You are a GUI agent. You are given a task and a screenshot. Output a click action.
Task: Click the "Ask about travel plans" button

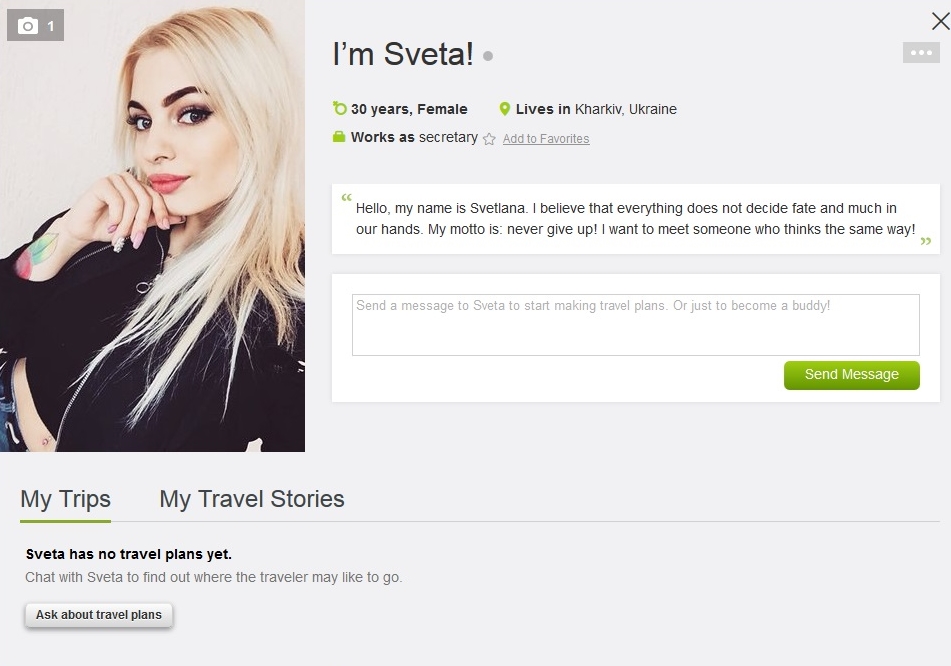98,614
